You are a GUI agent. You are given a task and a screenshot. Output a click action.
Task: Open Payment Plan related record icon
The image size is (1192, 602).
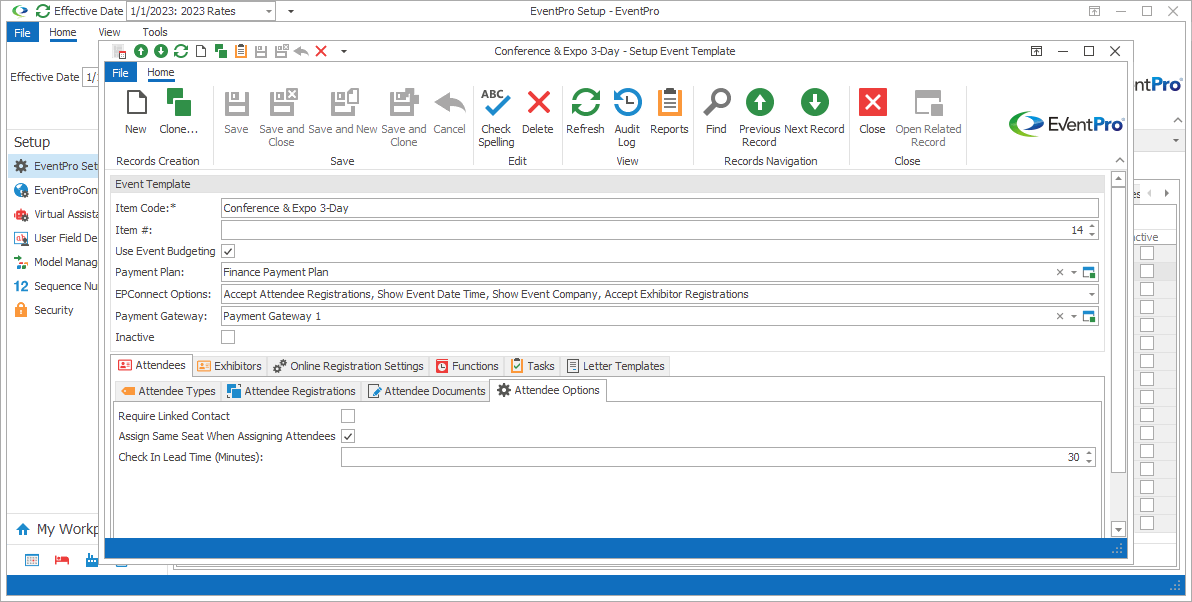(1089, 272)
